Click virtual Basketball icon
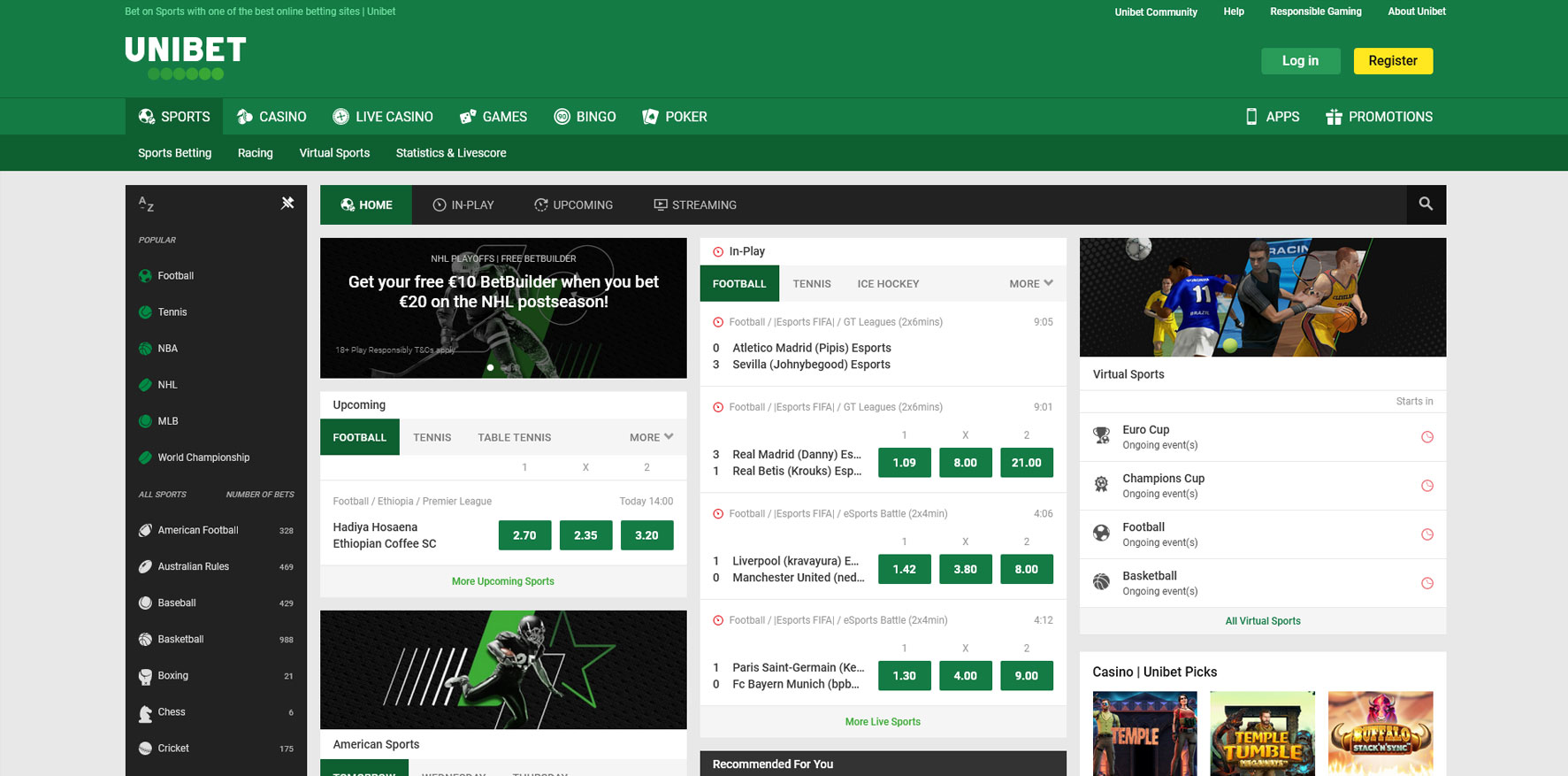The image size is (1568, 776). [1101, 582]
